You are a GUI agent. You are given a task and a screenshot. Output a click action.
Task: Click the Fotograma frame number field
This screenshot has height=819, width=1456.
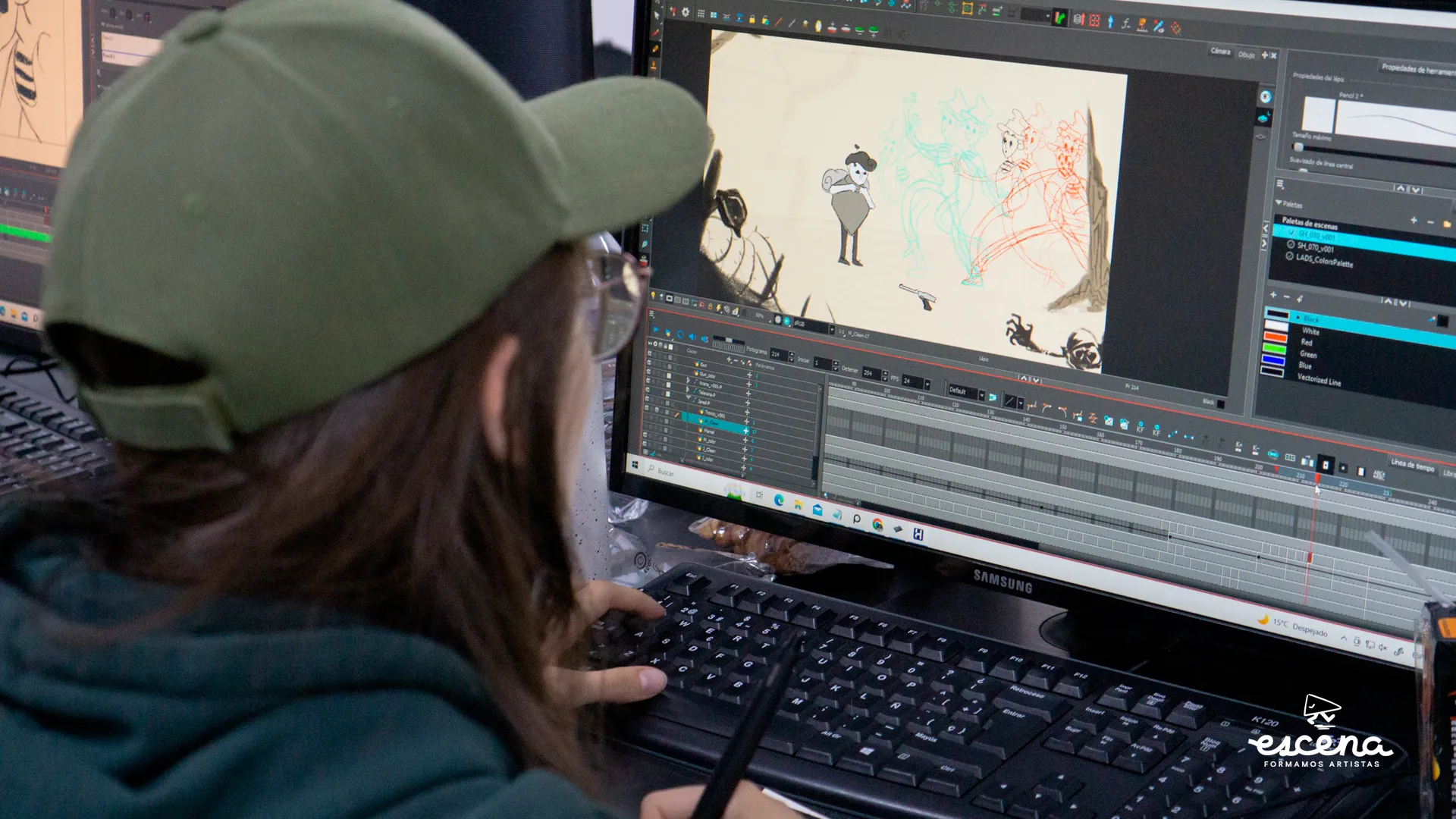(x=777, y=354)
